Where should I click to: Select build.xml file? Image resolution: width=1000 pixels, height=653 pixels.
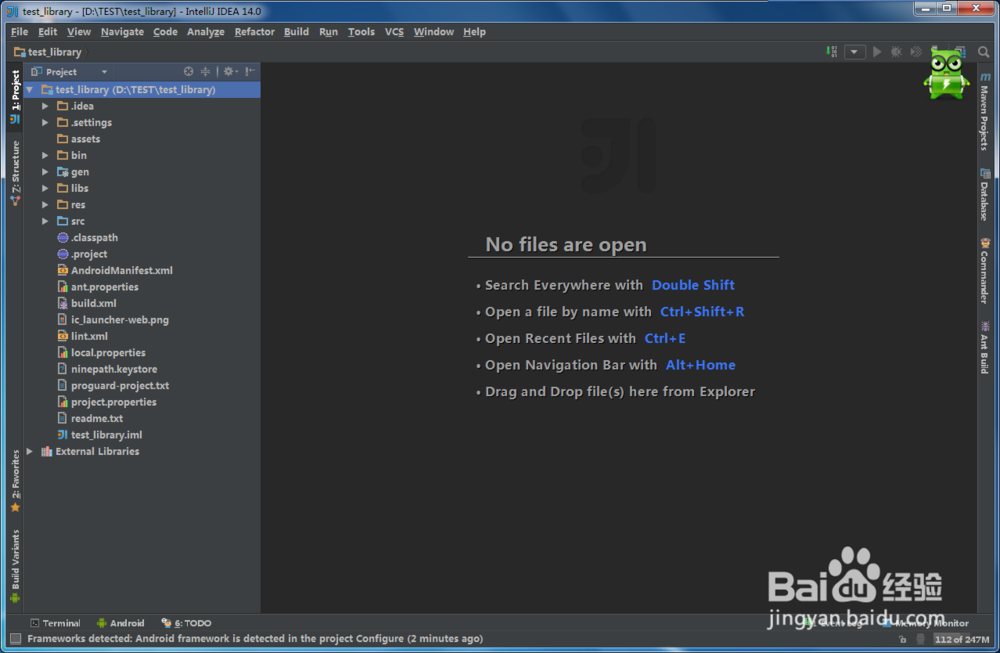point(87,304)
